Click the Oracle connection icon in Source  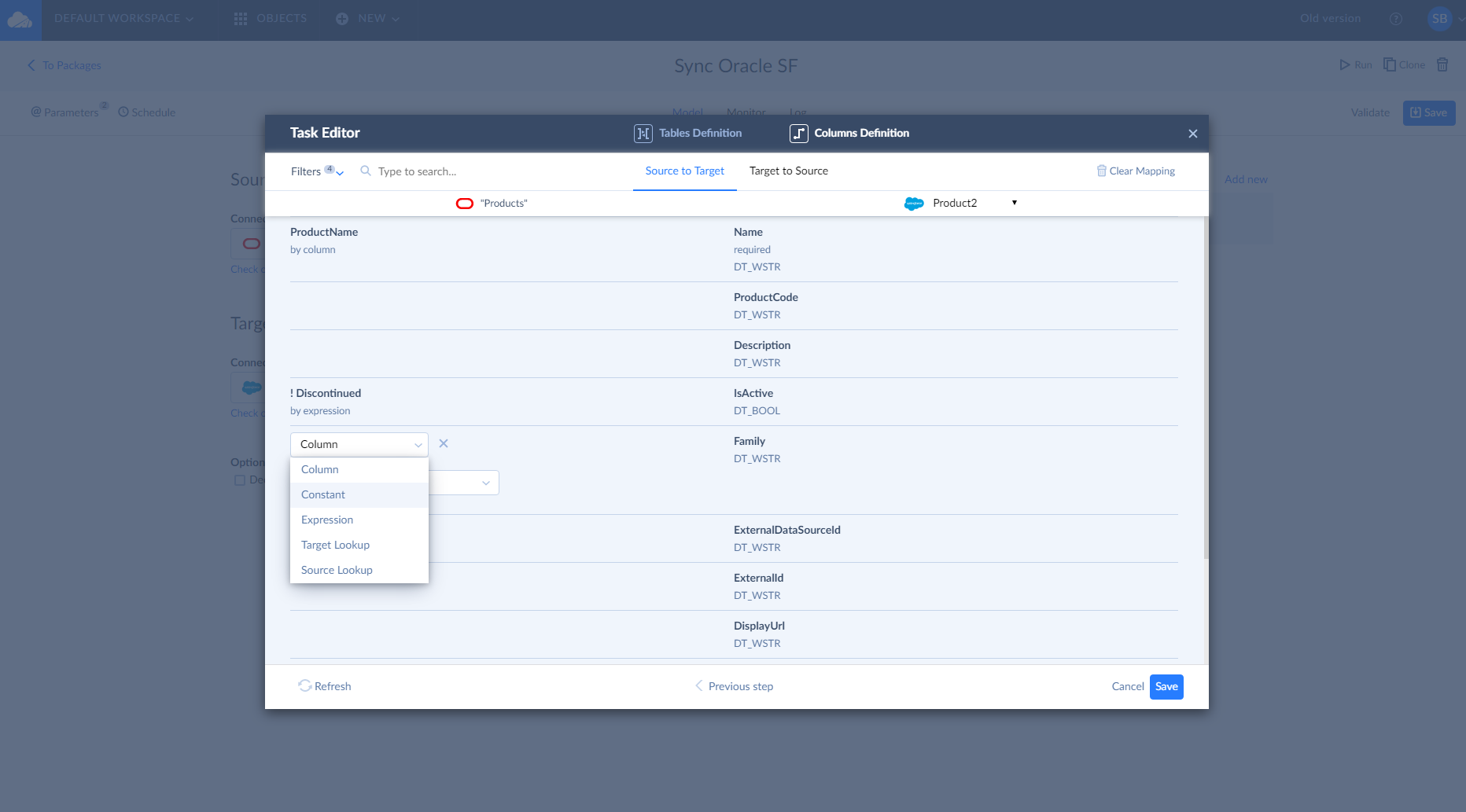click(252, 244)
